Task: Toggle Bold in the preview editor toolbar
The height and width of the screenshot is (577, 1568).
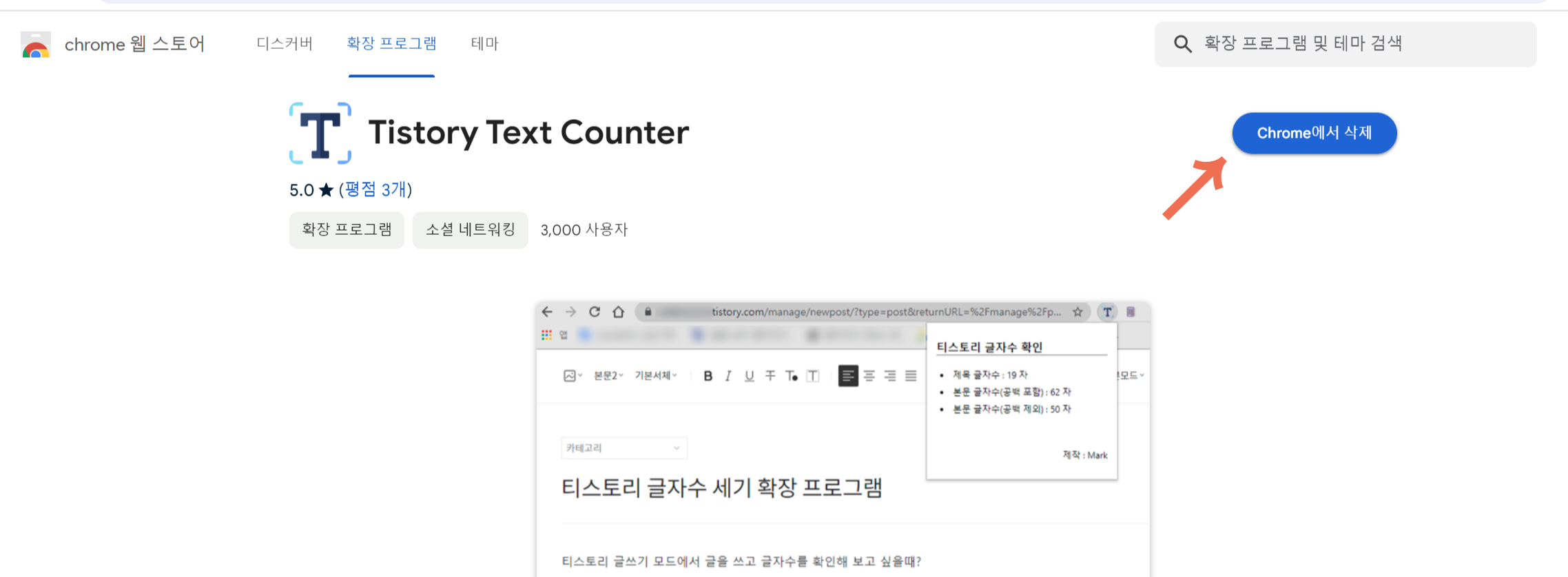Action: [x=708, y=376]
